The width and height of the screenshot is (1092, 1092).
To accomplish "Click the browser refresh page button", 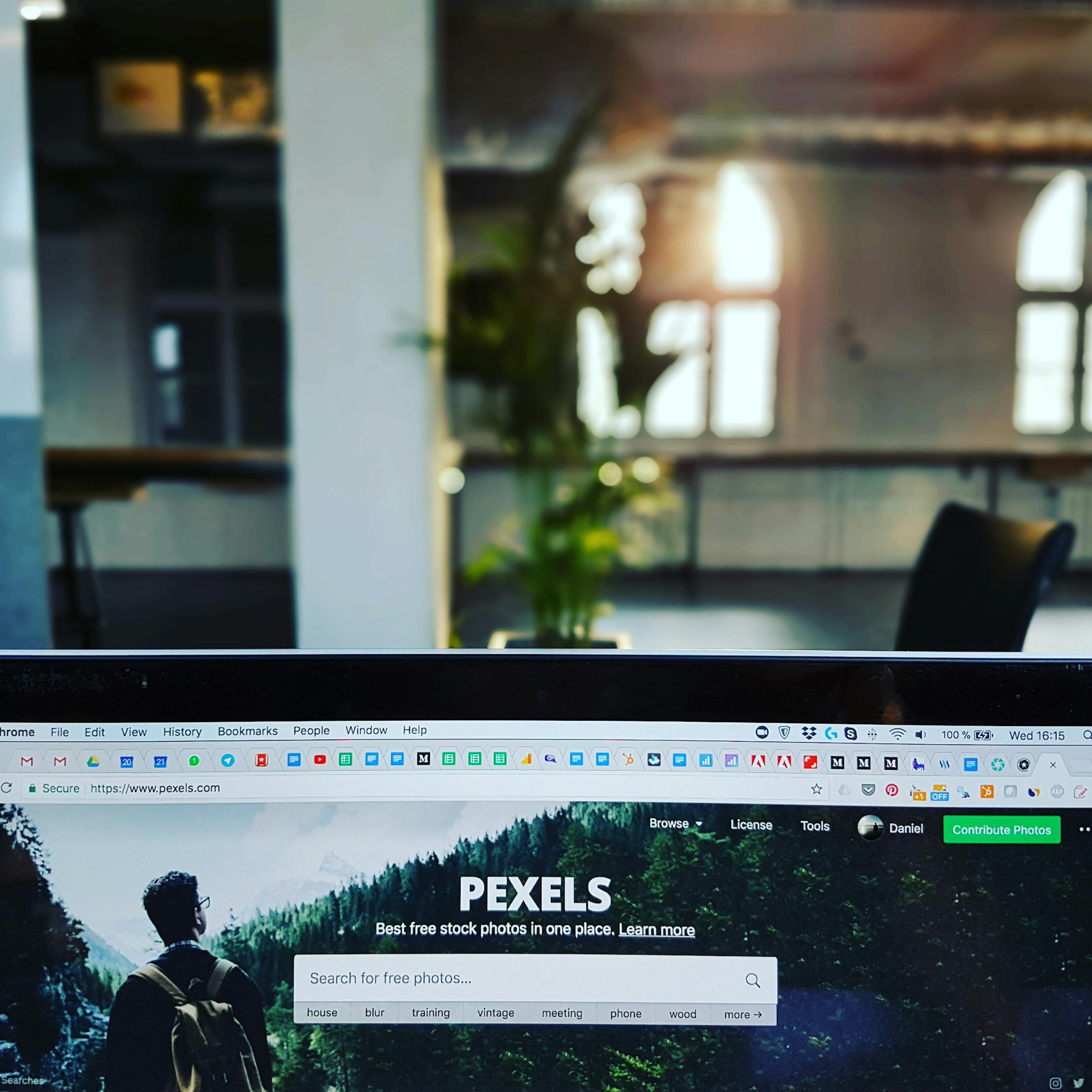I will pos(7,788).
